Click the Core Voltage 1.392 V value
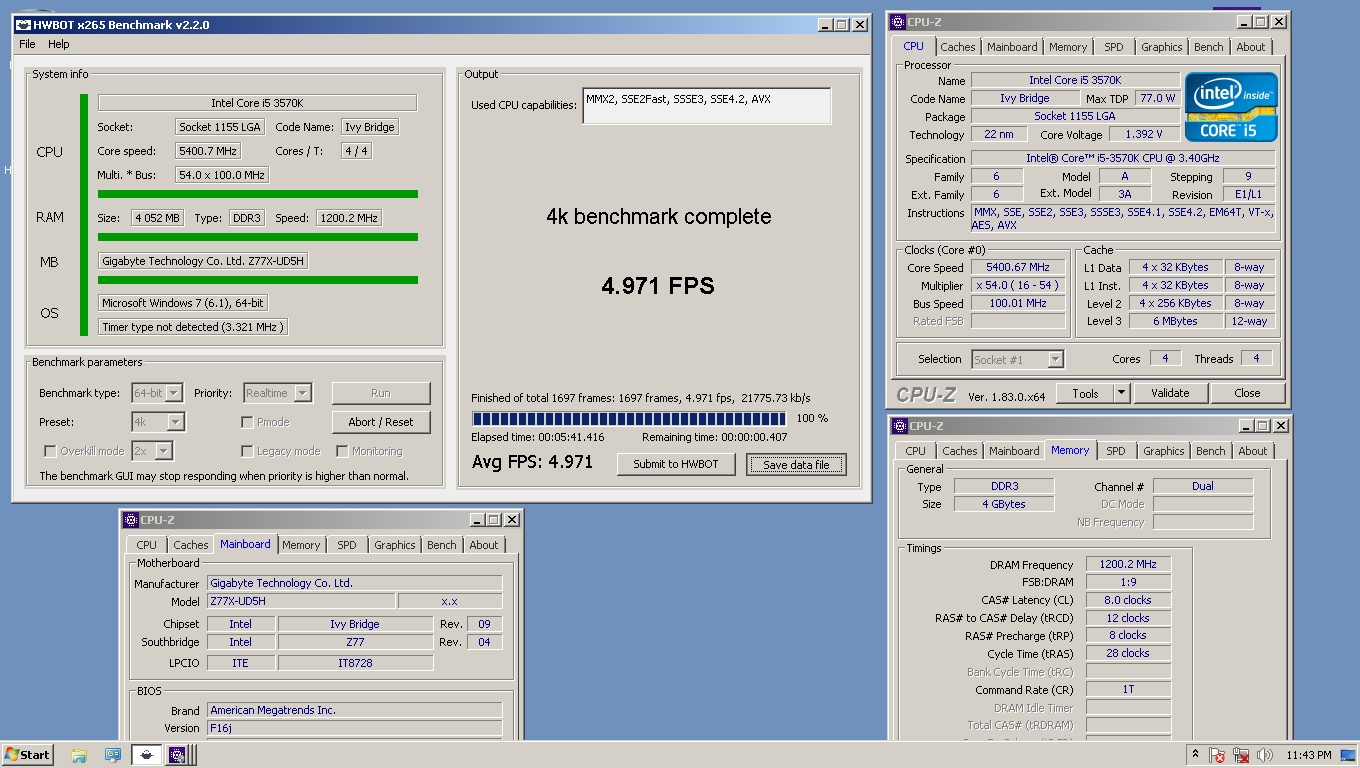The width and height of the screenshot is (1360, 768). pyautogui.click(x=1143, y=134)
